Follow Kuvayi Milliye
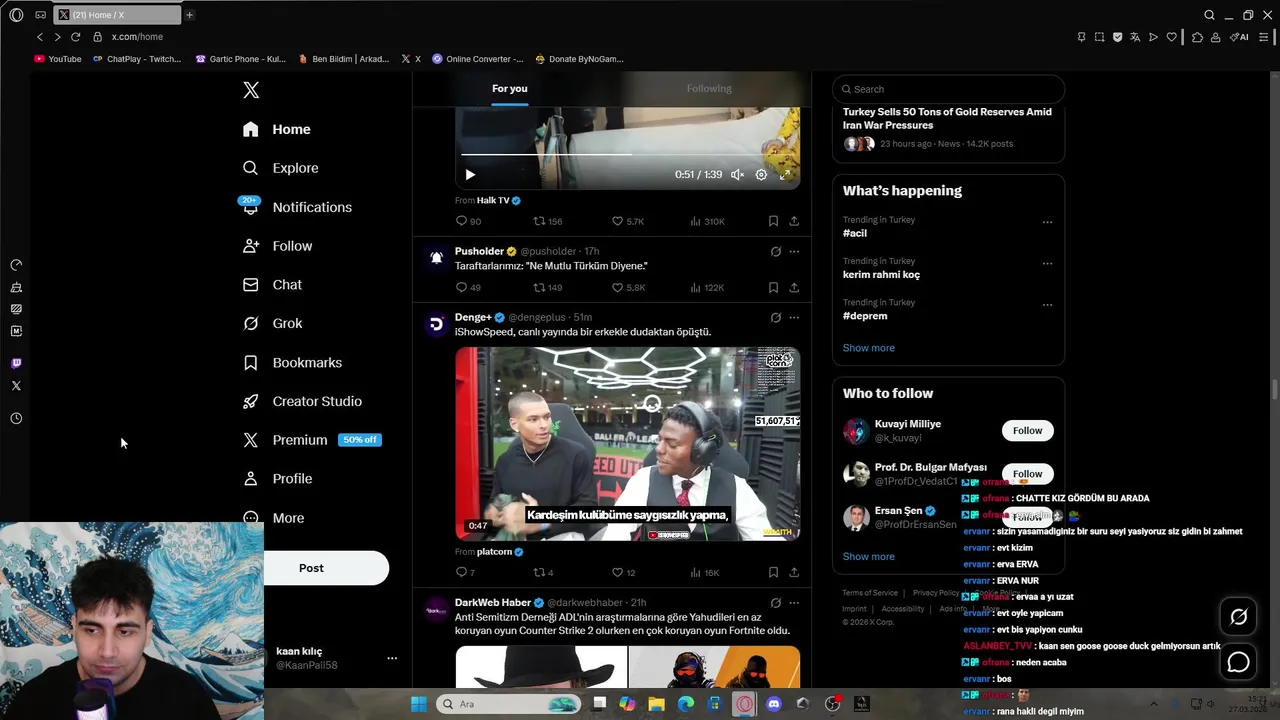 [x=1027, y=431]
